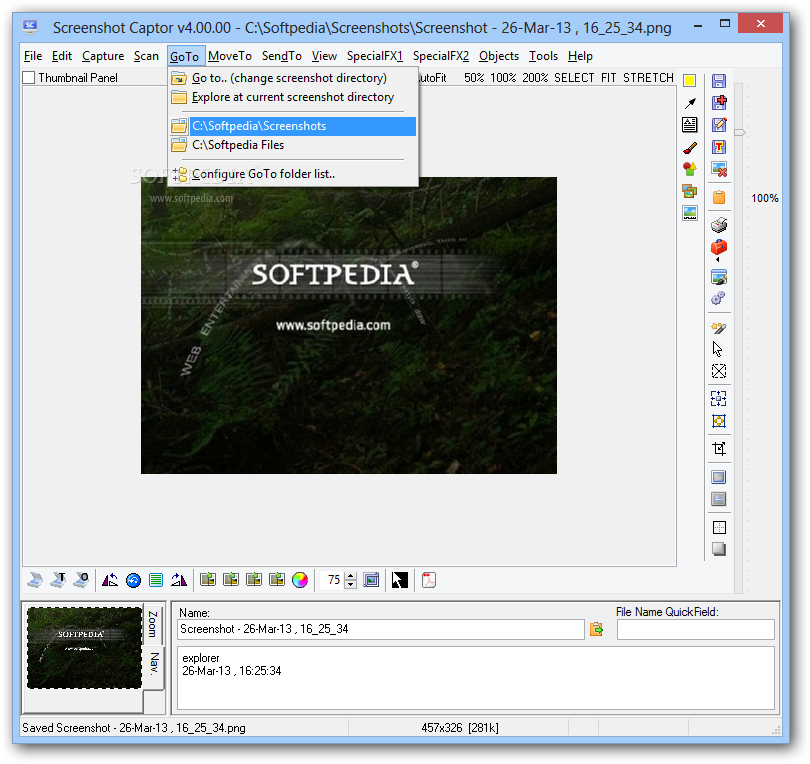Open the Capture menu
810x764 pixels.
point(103,56)
